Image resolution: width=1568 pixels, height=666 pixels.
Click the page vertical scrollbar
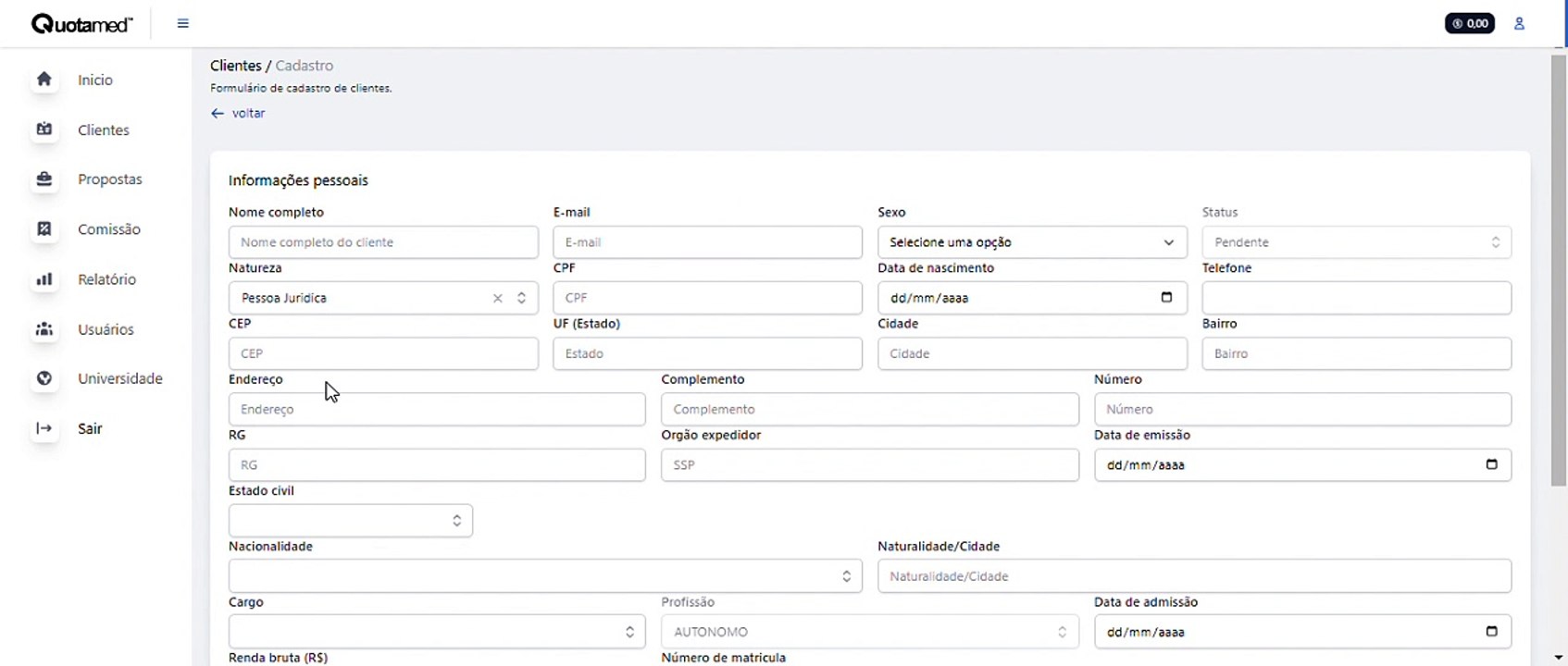coord(1559,270)
